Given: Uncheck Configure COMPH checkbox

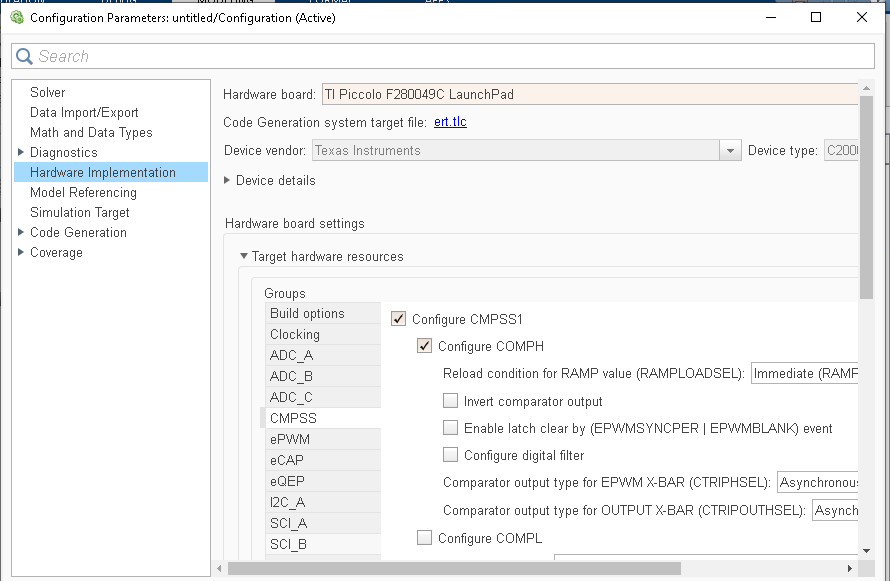Looking at the screenshot, I should (x=425, y=347).
